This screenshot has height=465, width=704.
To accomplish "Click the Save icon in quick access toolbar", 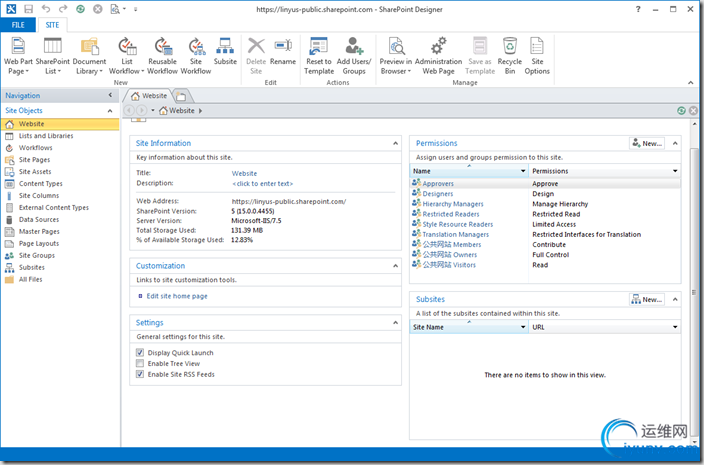I will coord(28,9).
